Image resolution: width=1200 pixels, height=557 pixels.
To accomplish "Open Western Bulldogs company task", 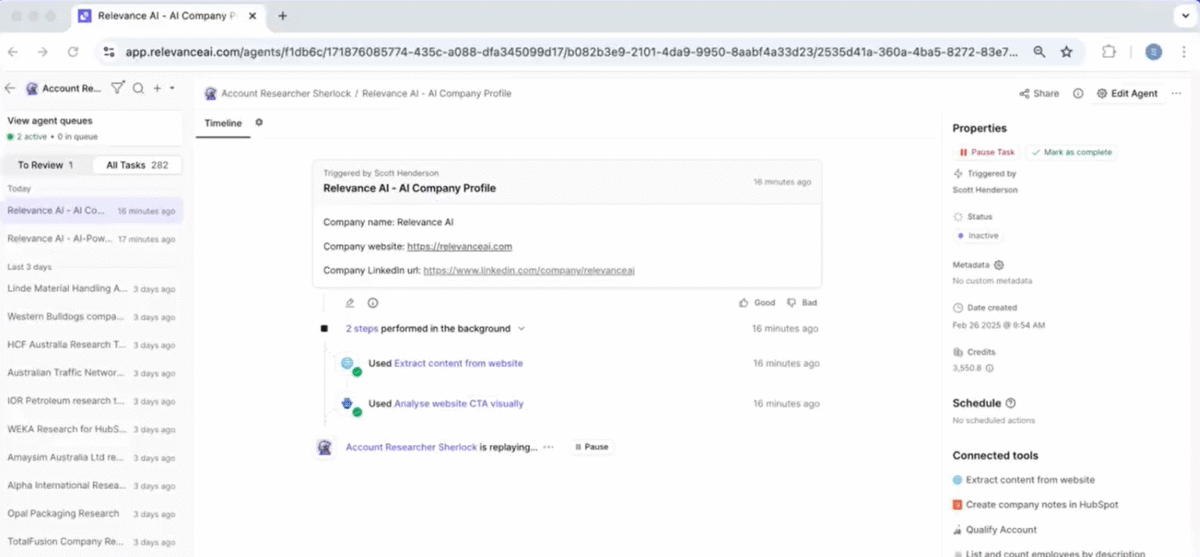I will (x=92, y=317).
